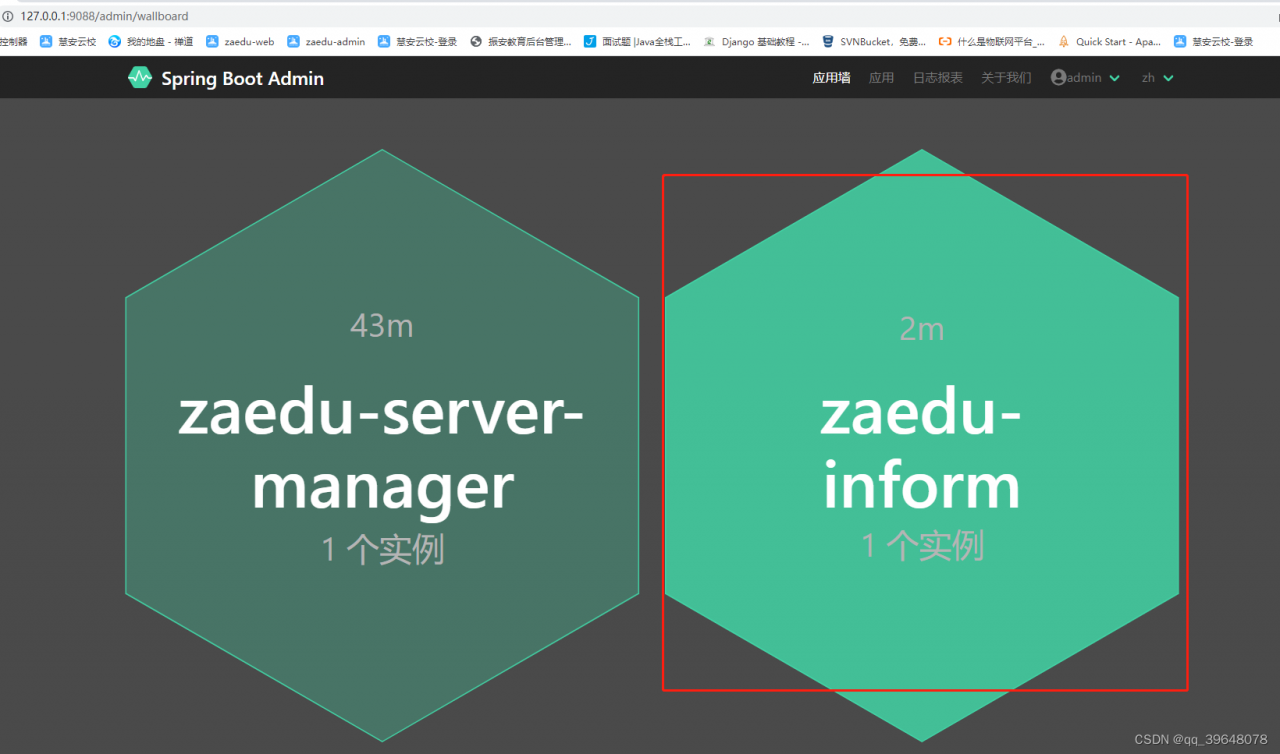The width and height of the screenshot is (1280, 754).
Task: Click the Django 基础教程 bookmark favicon
Action: pos(709,42)
